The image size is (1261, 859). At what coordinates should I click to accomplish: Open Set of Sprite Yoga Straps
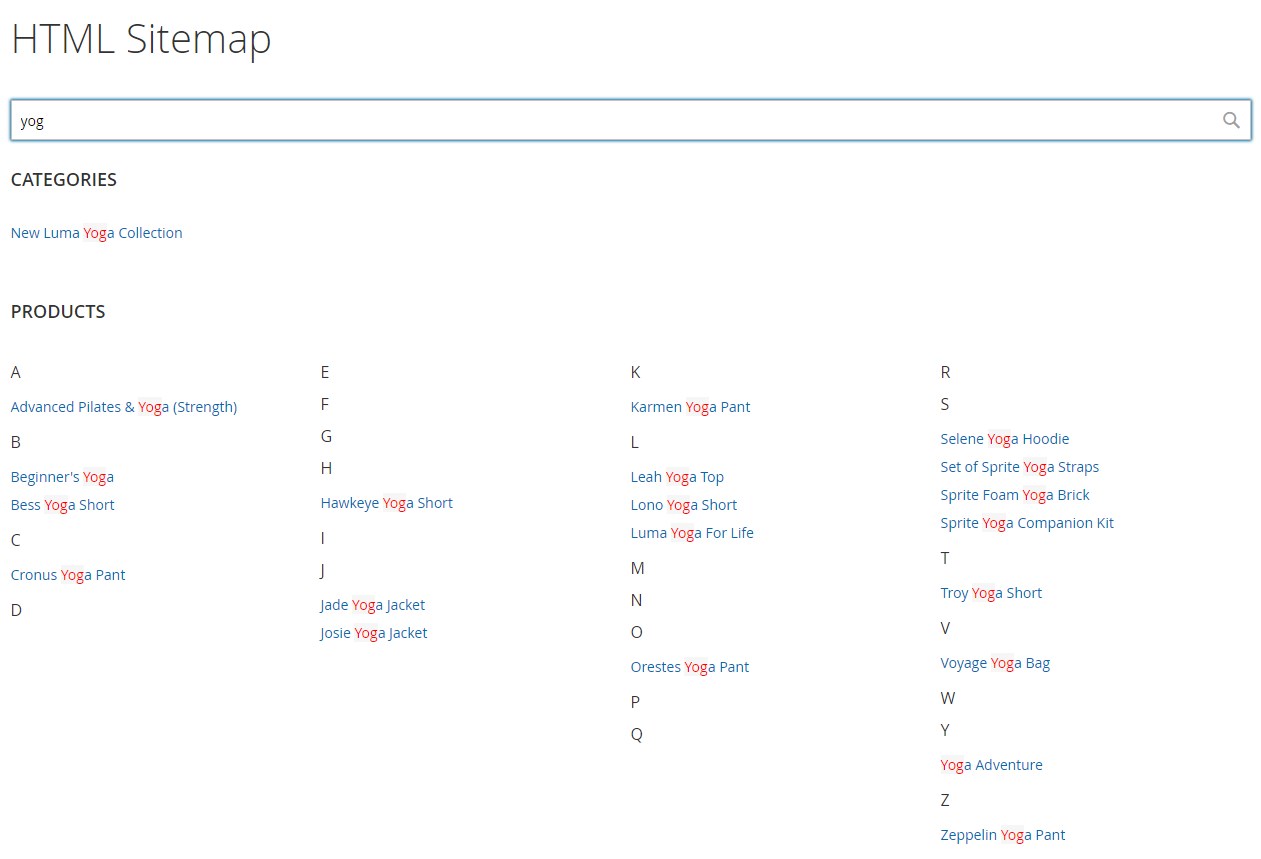pos(1020,467)
